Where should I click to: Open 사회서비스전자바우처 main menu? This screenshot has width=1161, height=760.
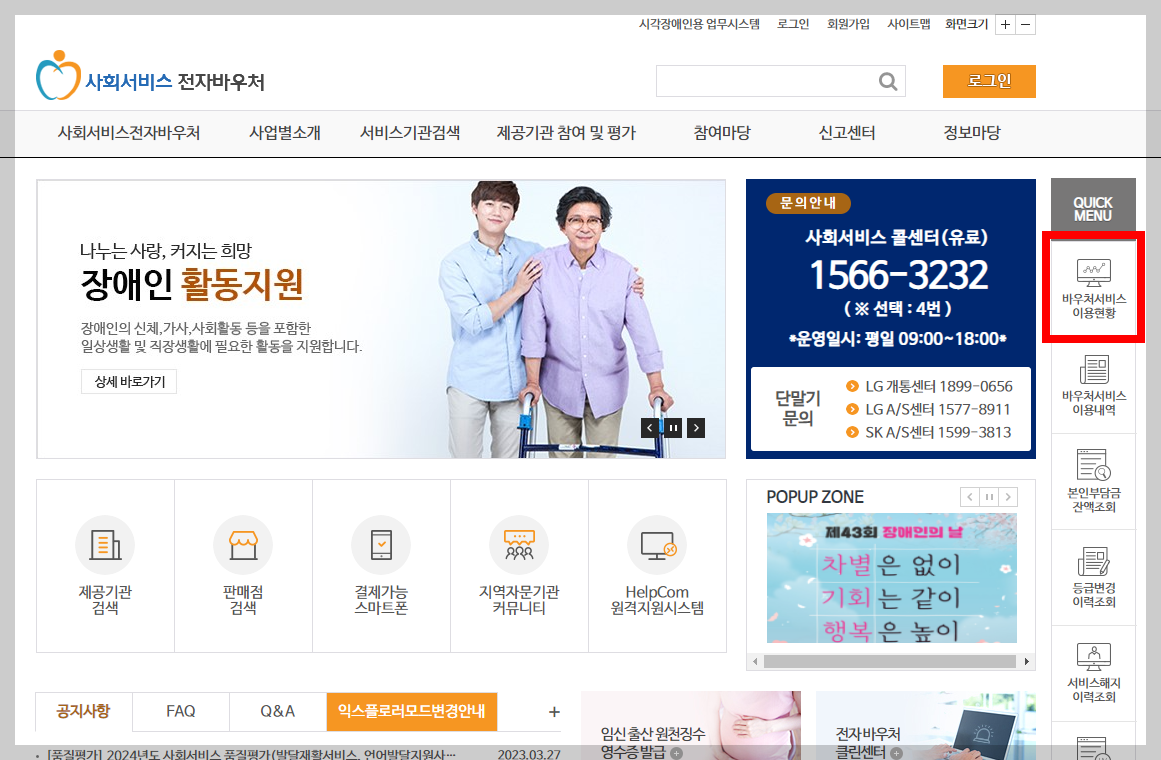pos(129,133)
